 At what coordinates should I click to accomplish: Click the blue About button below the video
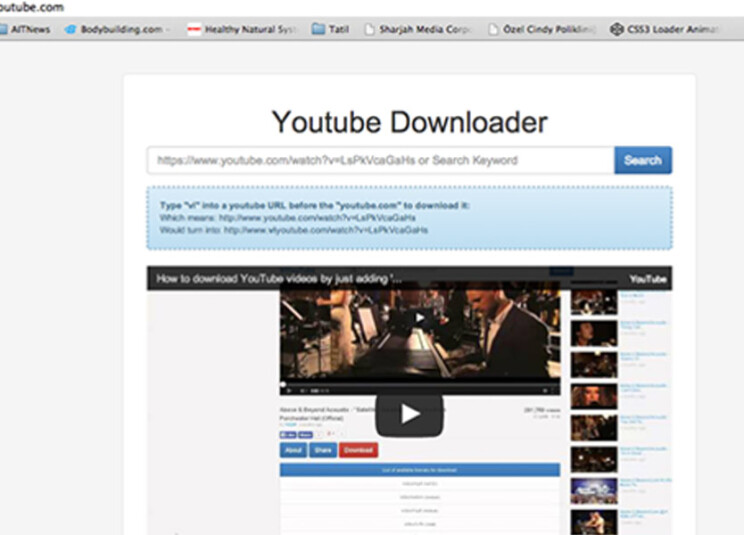[x=293, y=451]
